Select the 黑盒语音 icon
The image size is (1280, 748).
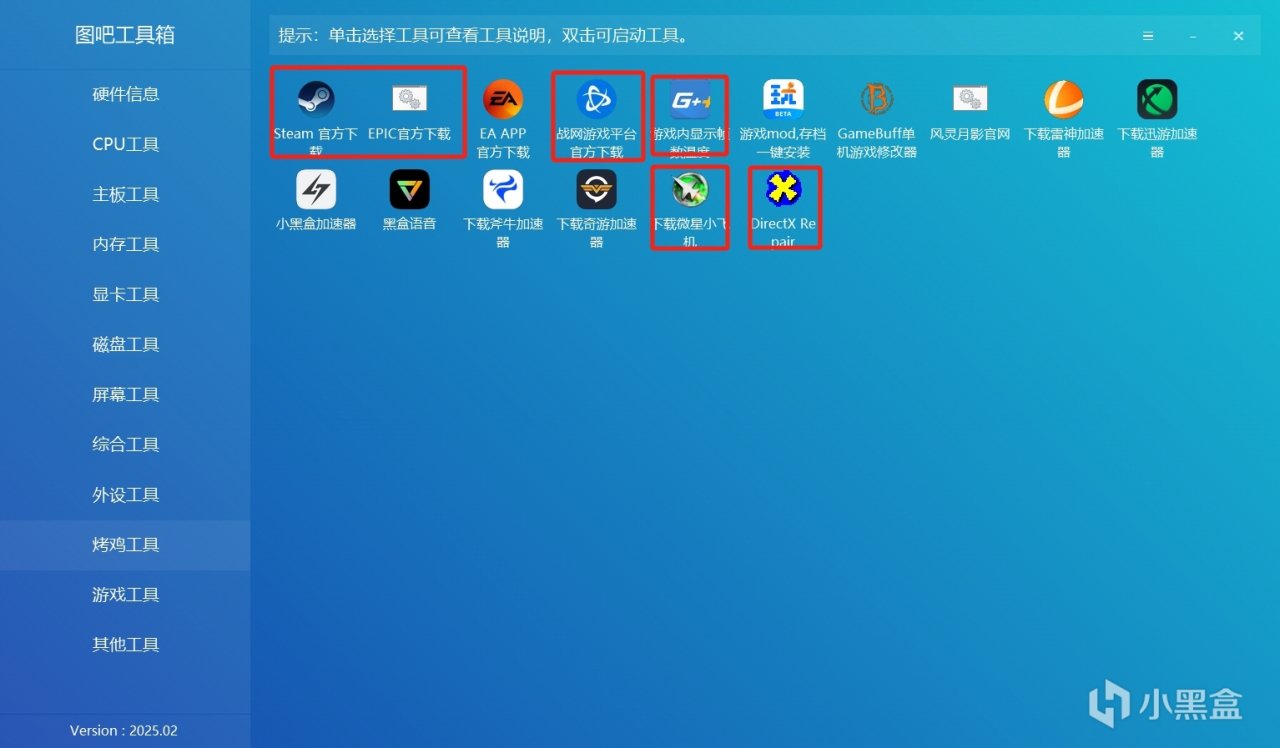pyautogui.click(x=409, y=189)
